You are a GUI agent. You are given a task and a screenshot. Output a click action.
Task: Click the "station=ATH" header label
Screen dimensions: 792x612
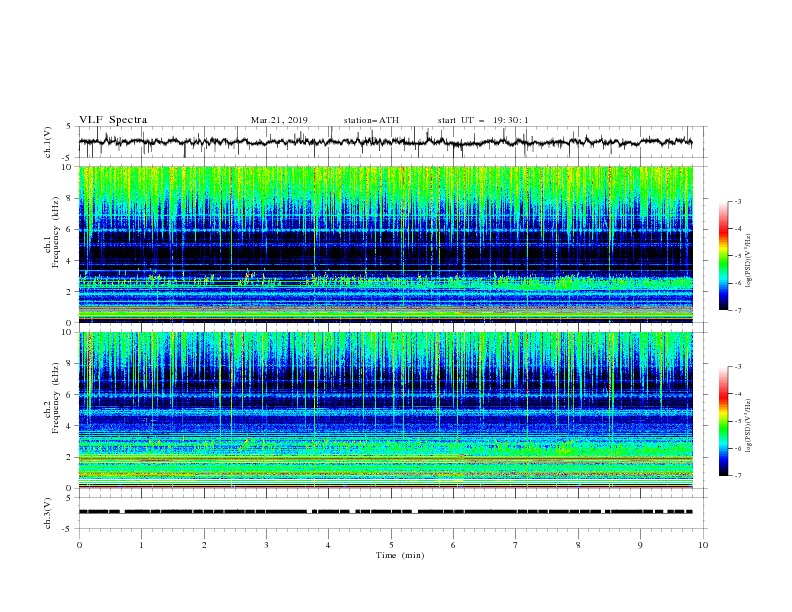tap(371, 120)
